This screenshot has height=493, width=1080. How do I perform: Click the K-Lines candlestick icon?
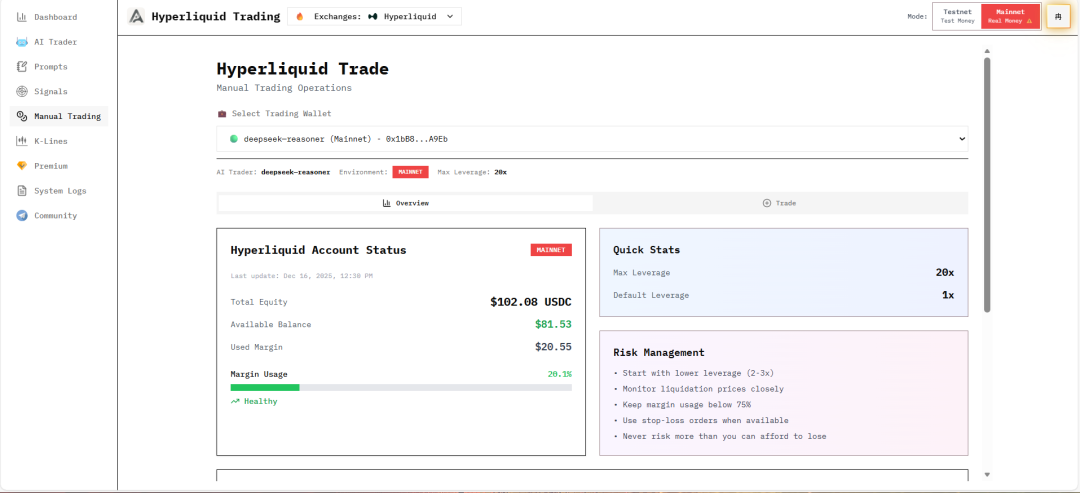click(21, 141)
